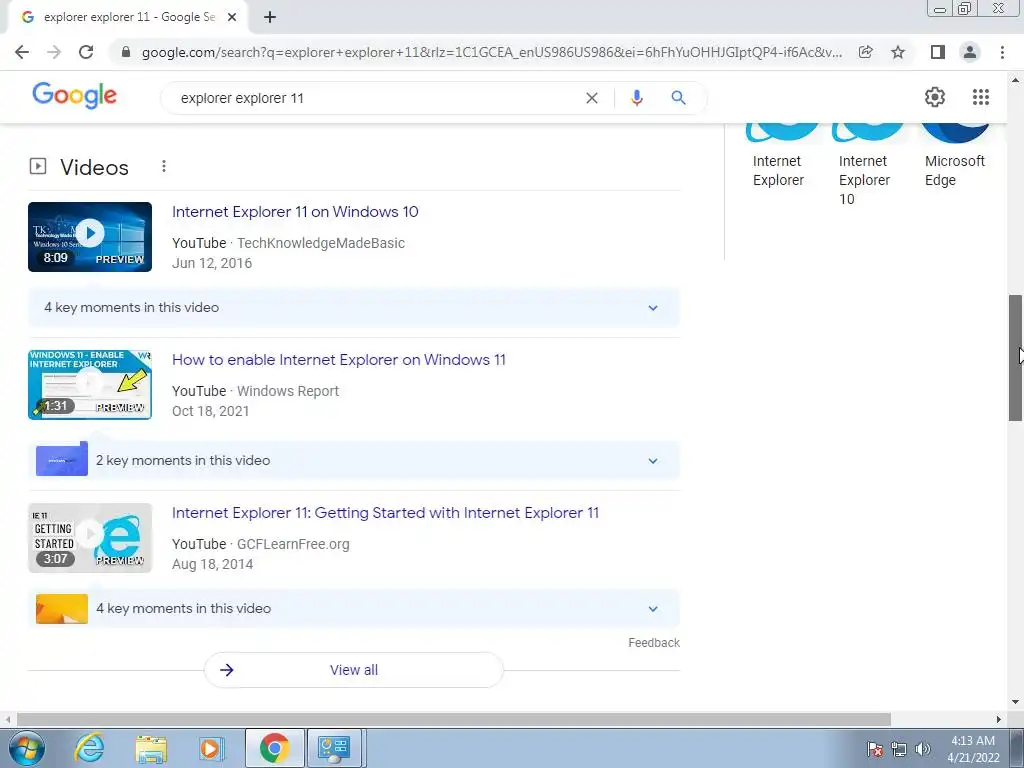
Task: Select the explorer explorer 11 tab
Action: pos(128,18)
